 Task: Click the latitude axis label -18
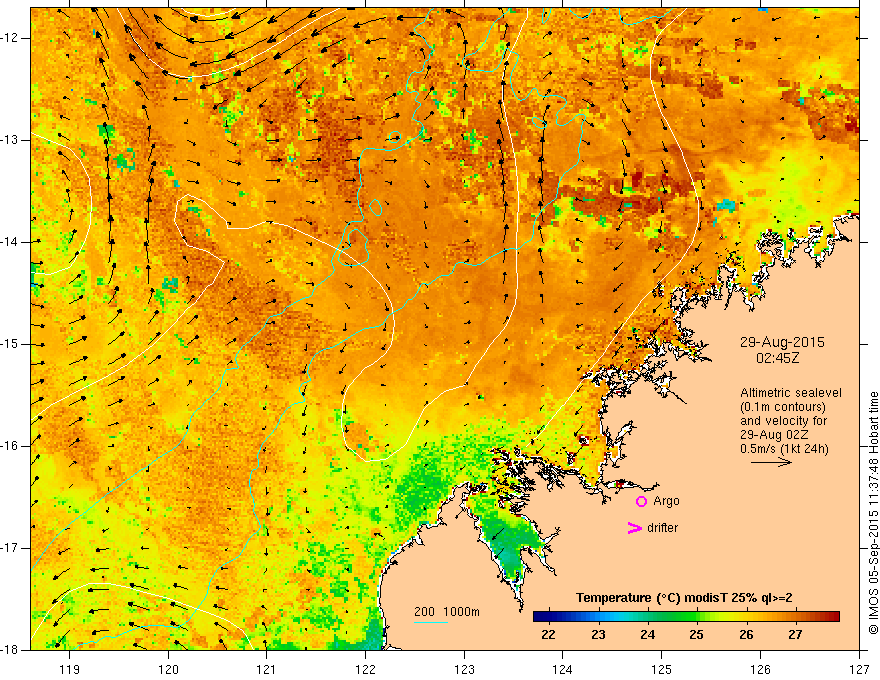(x=10, y=650)
